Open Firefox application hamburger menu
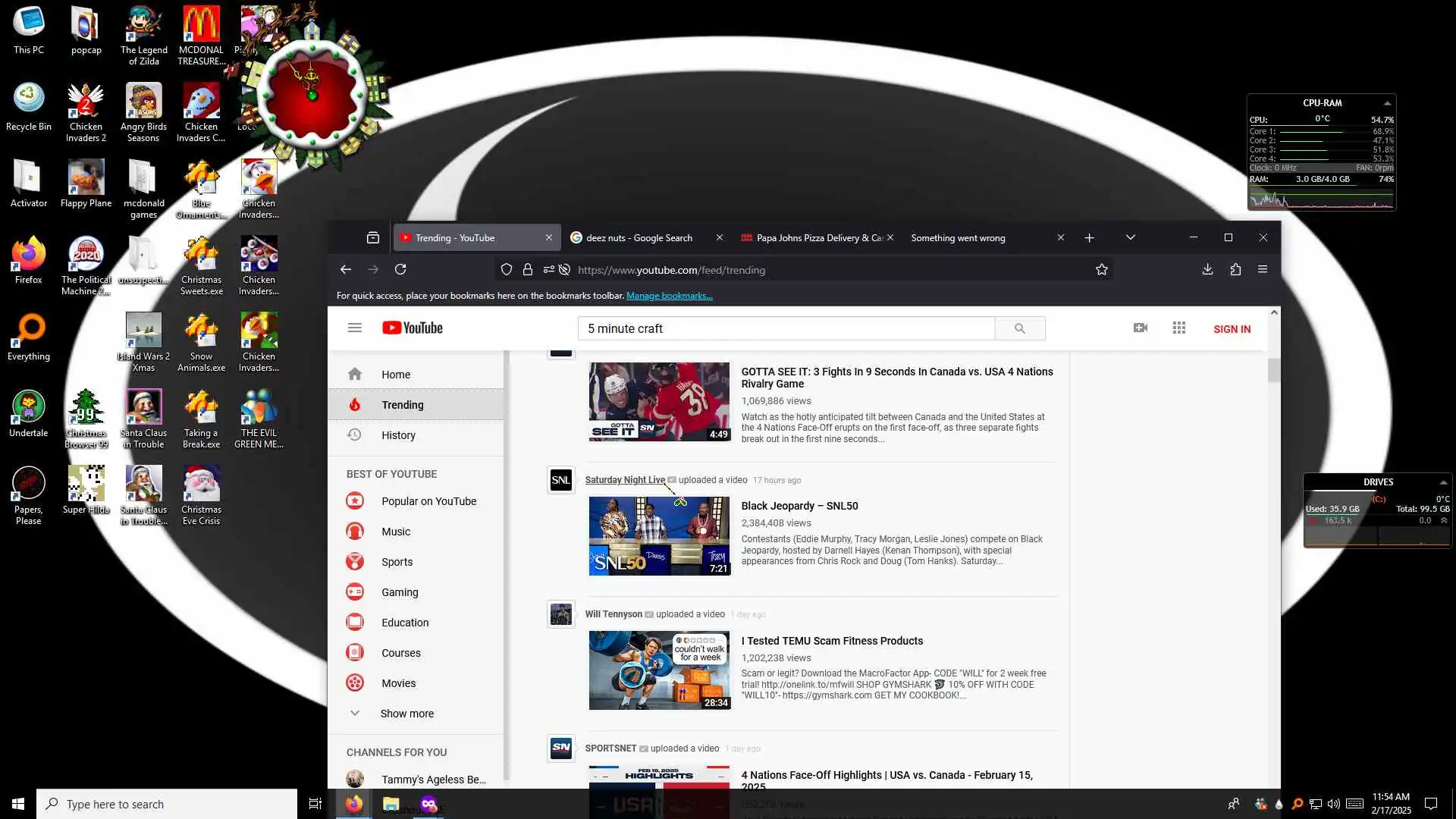The image size is (1456, 819). pyautogui.click(x=1263, y=269)
